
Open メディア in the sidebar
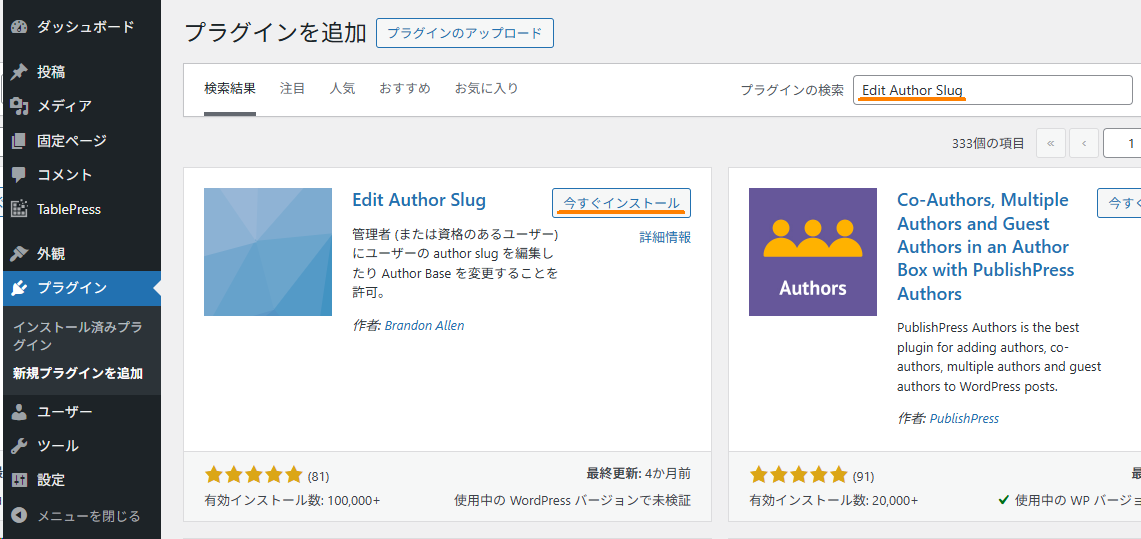[x=64, y=106]
